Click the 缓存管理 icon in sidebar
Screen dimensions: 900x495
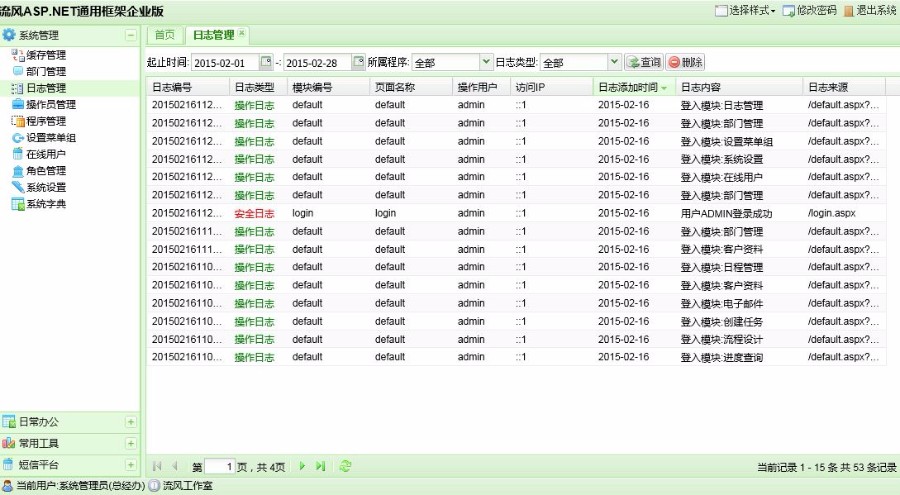click(17, 55)
